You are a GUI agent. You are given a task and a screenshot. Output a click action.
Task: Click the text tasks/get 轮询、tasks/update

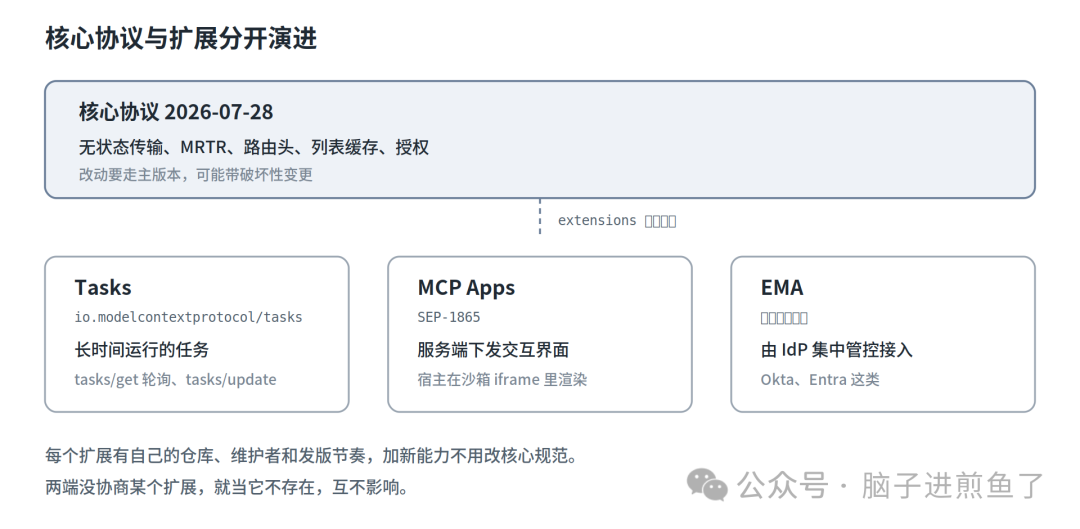(175, 380)
